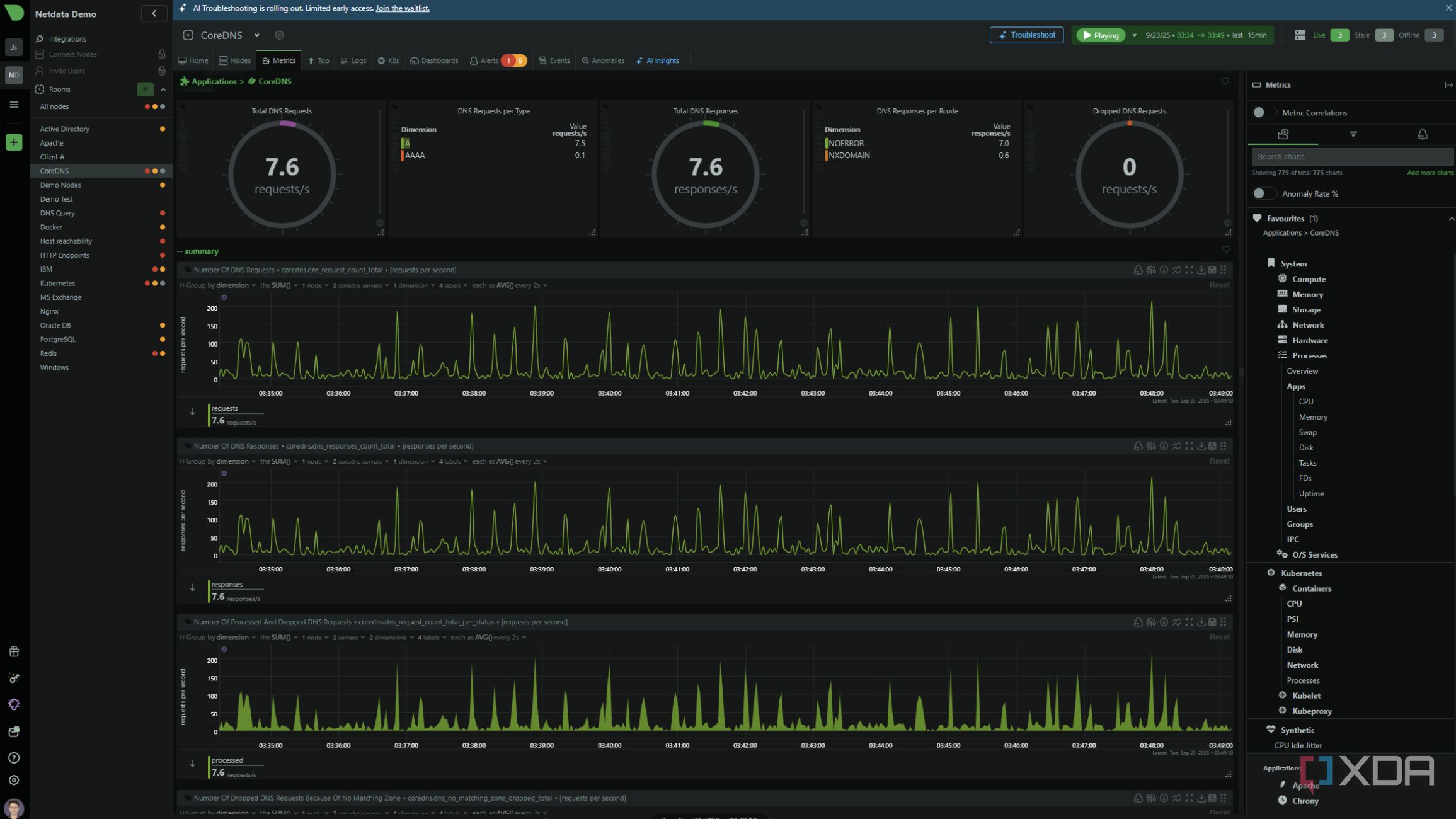This screenshot has width=1456, height=819.
Task: Download Number Of DNS Responses chart data
Action: [1201, 446]
